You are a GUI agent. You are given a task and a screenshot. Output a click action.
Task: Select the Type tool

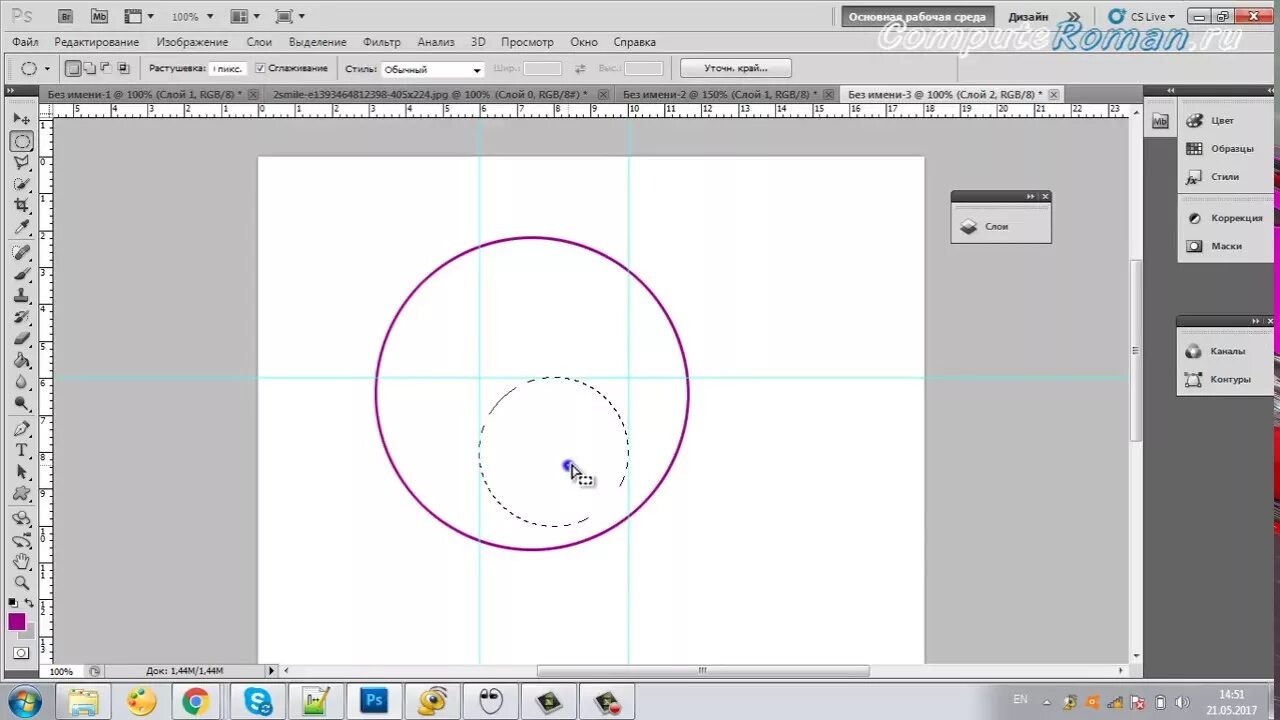coord(21,450)
